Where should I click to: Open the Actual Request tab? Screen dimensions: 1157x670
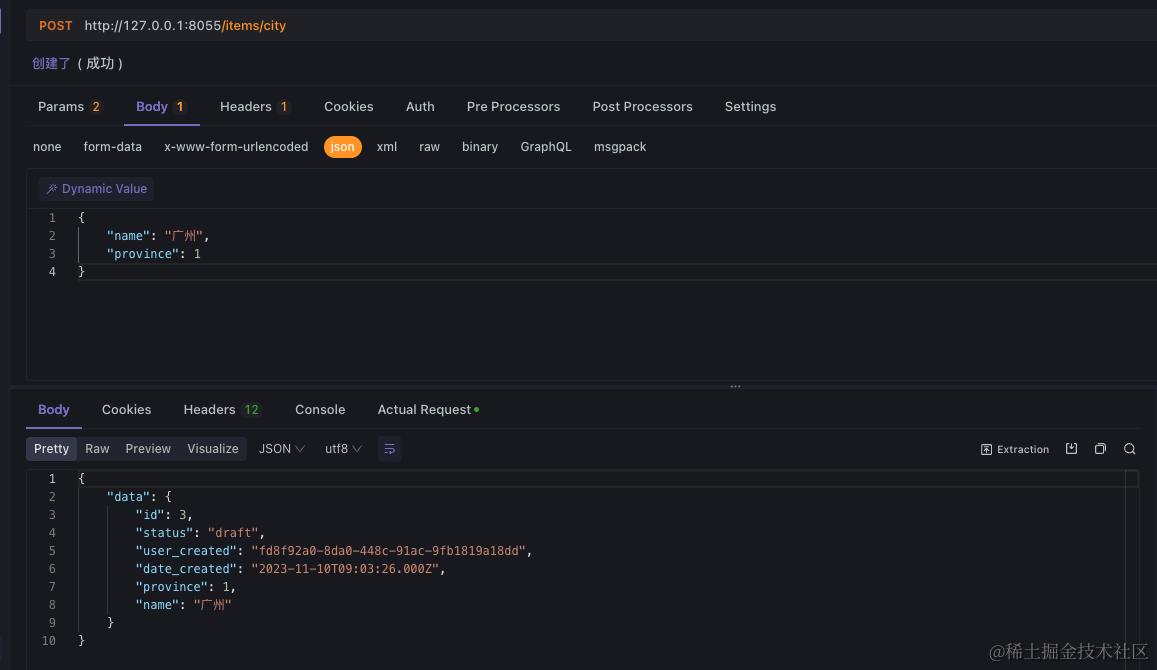click(423, 409)
